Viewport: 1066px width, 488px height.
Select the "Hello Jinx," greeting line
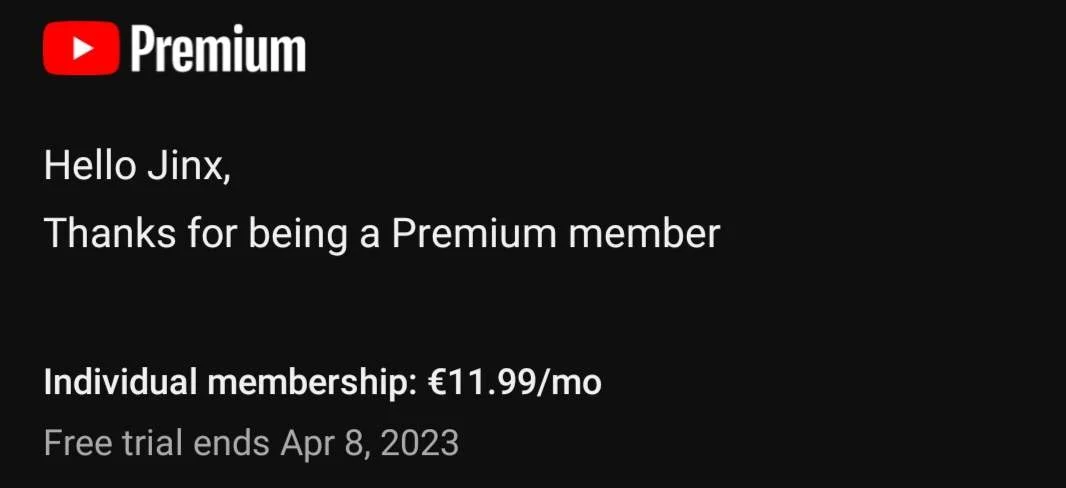(x=137, y=166)
